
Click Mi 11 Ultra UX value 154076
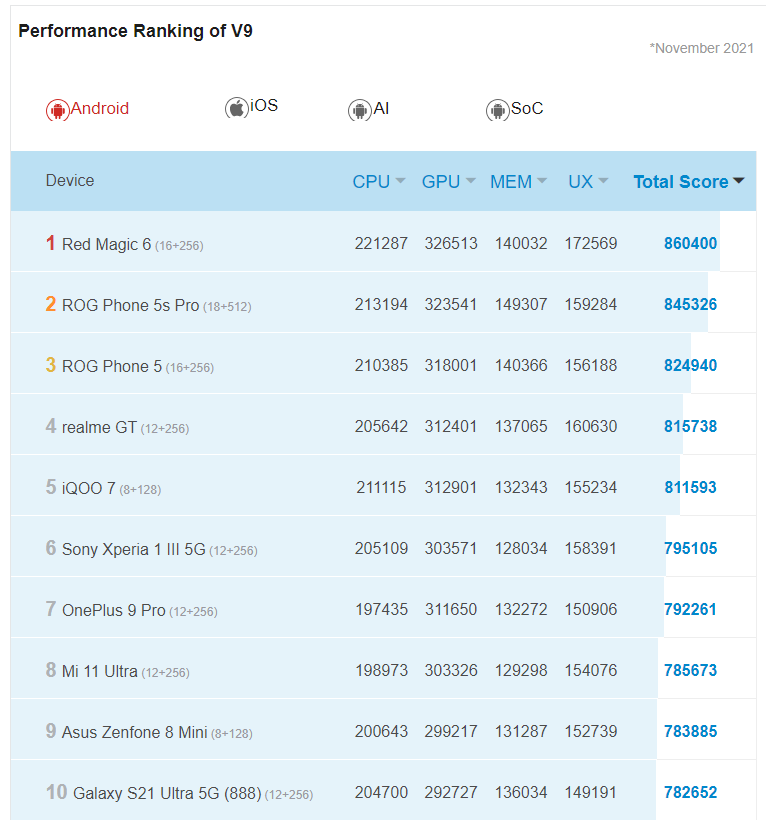click(x=591, y=670)
